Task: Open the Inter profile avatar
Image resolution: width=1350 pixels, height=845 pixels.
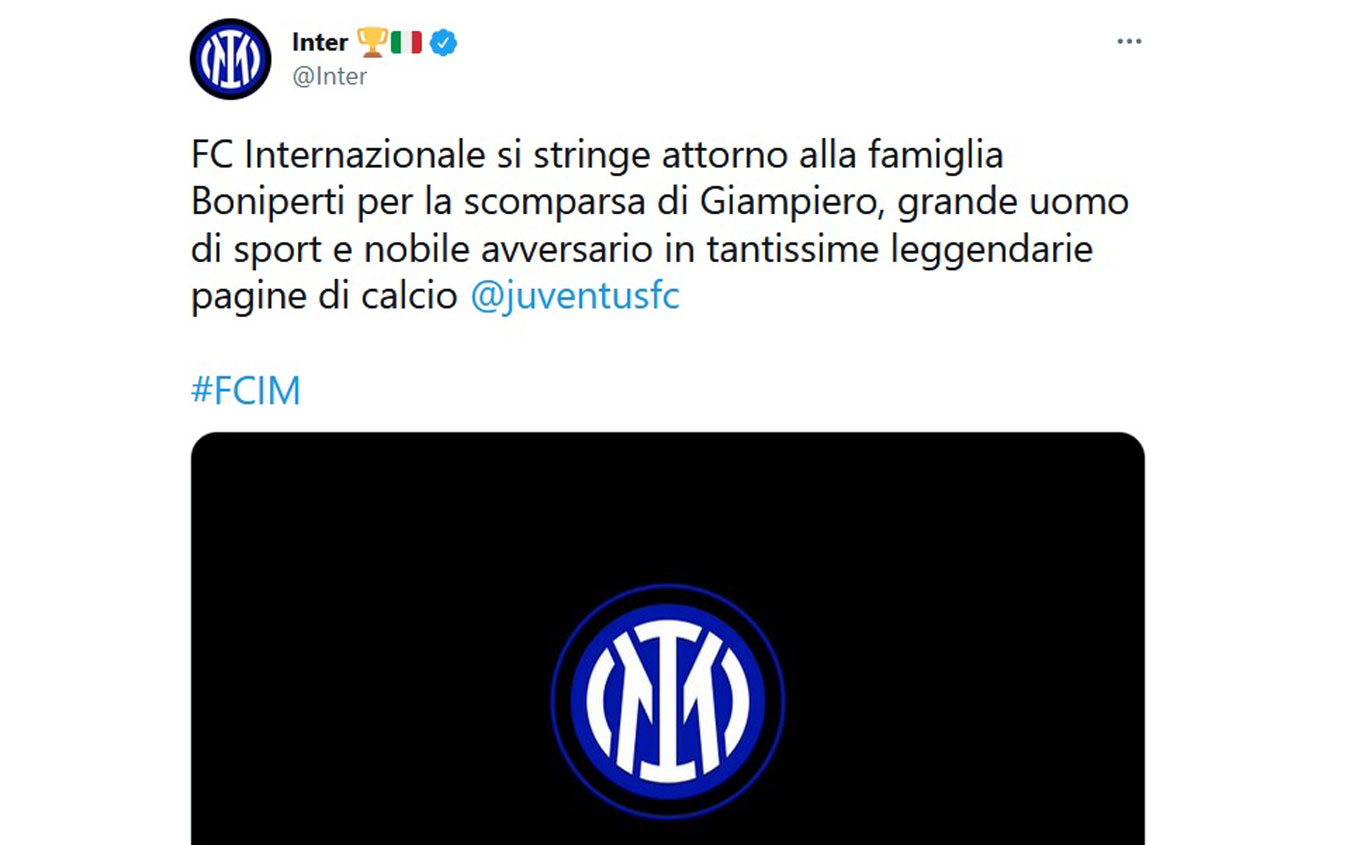Action: point(230,59)
